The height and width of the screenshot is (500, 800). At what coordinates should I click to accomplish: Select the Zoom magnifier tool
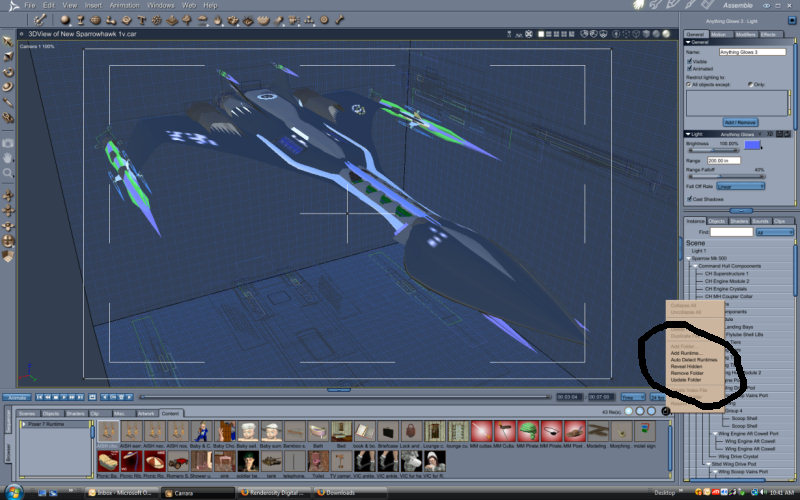point(8,172)
